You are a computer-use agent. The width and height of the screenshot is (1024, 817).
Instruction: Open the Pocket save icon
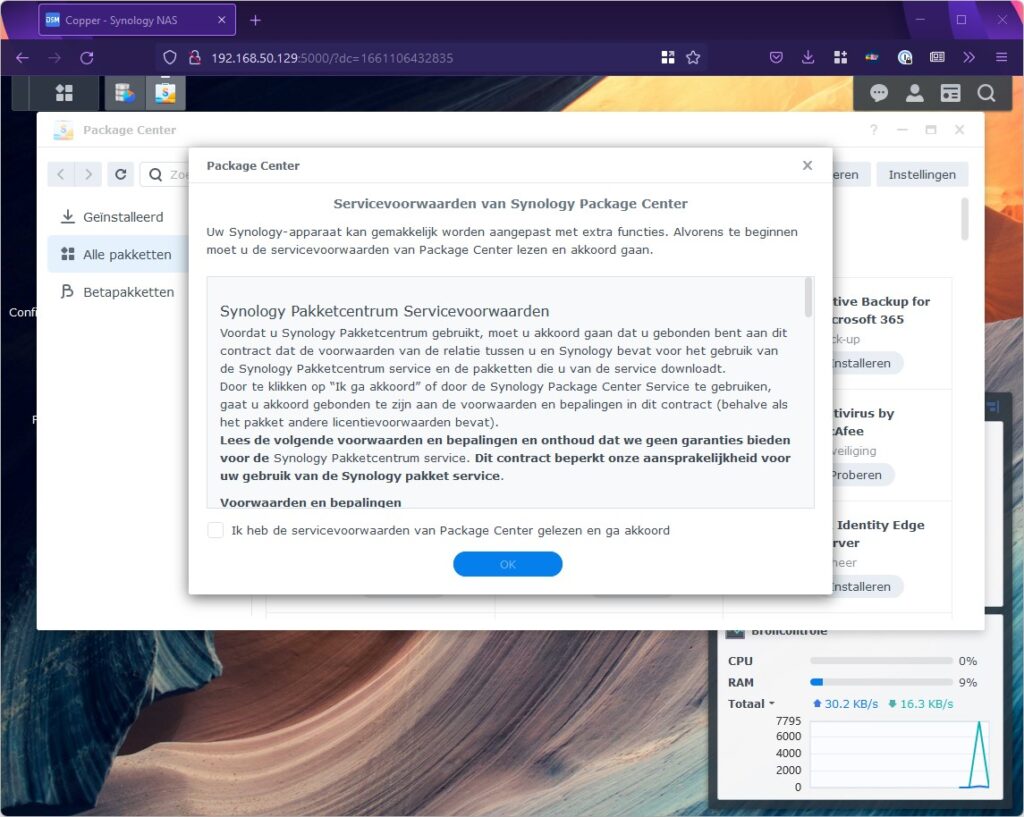coord(776,58)
